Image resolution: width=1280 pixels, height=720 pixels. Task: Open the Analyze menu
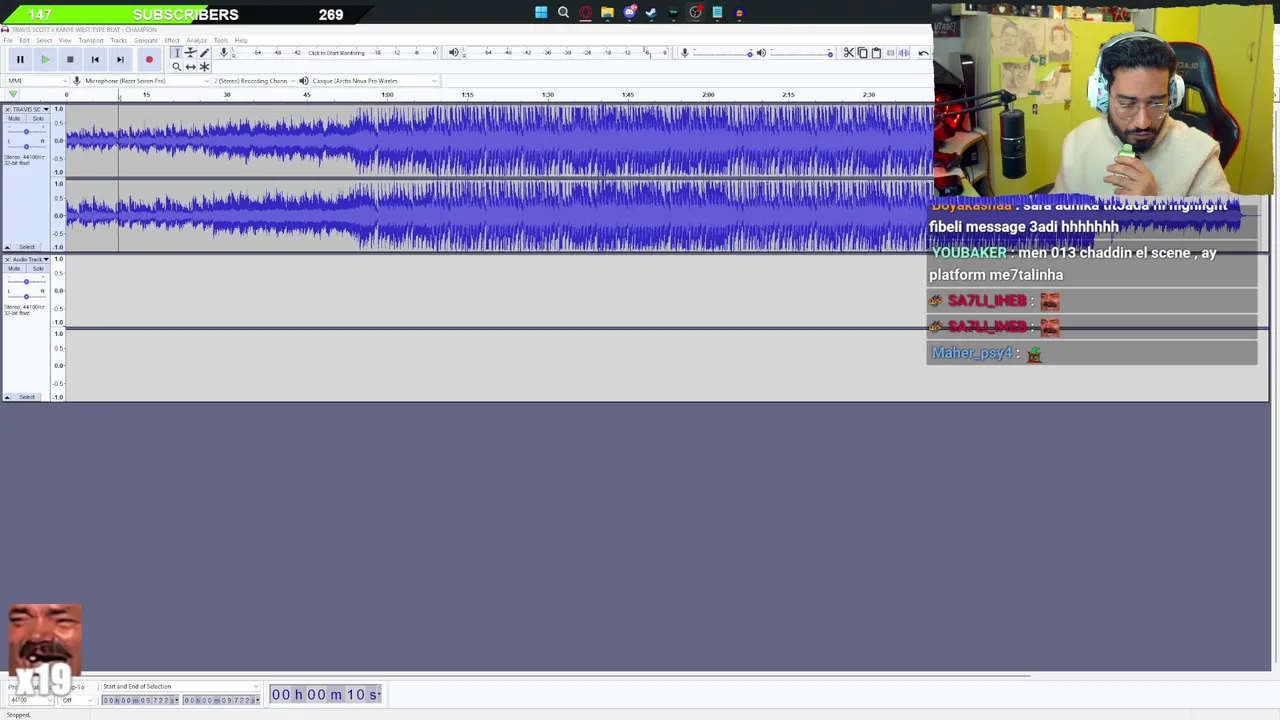click(196, 40)
